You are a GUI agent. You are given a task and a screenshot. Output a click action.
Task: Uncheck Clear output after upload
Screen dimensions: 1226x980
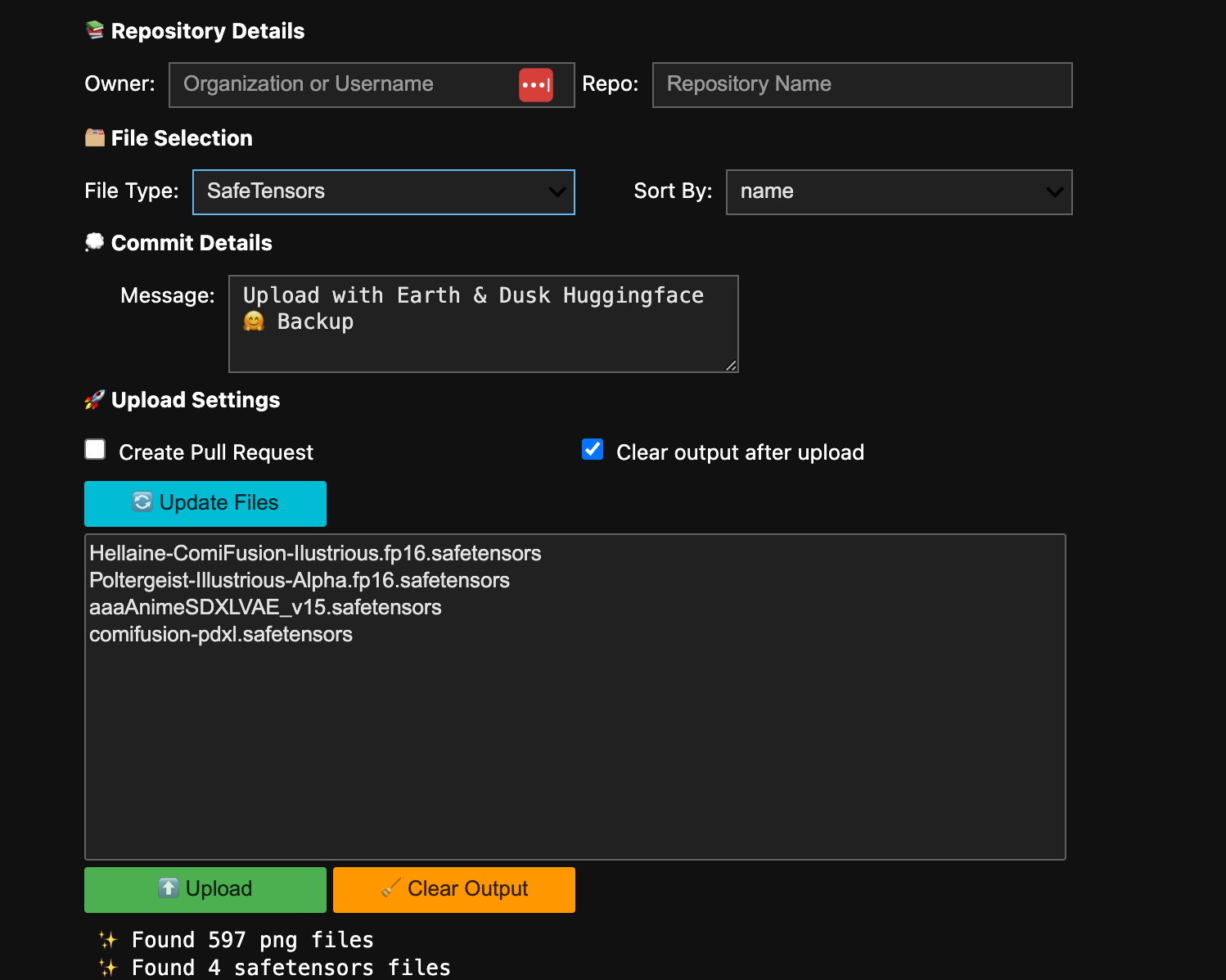click(593, 450)
